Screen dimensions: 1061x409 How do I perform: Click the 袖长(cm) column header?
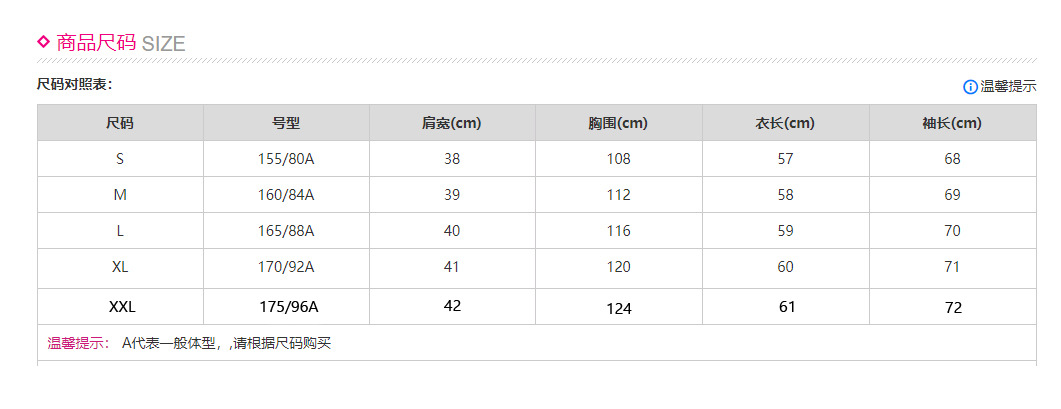pyautogui.click(x=952, y=124)
